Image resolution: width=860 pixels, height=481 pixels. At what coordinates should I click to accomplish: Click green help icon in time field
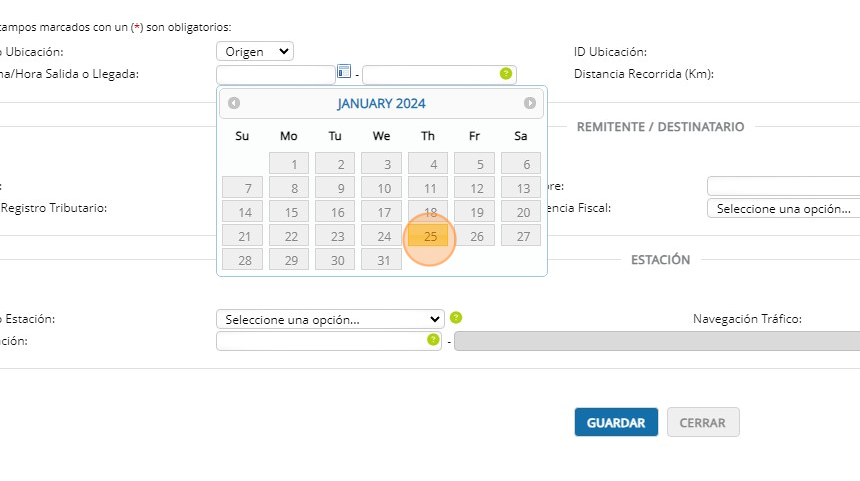(x=506, y=74)
